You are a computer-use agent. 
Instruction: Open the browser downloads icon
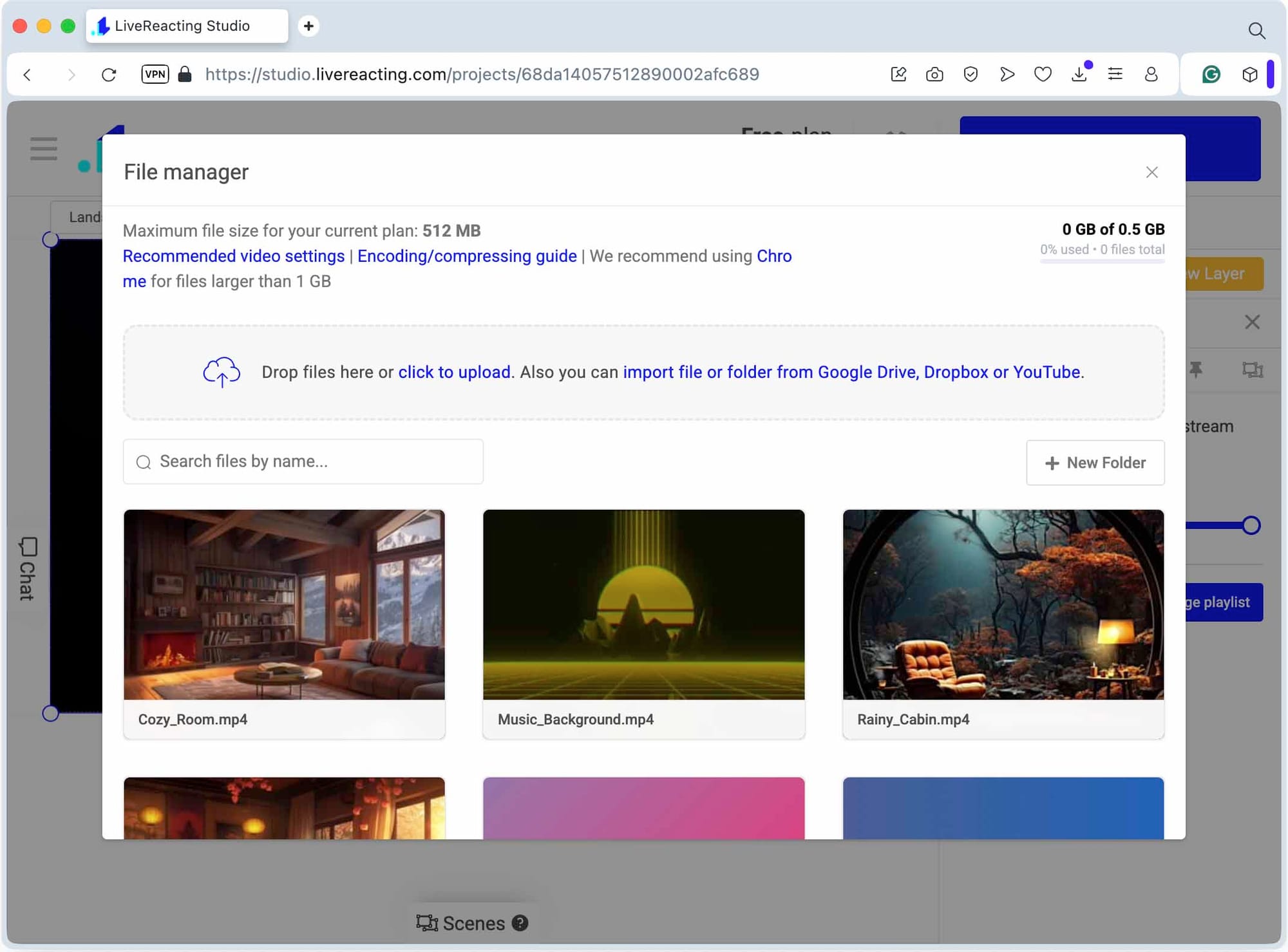click(x=1079, y=75)
